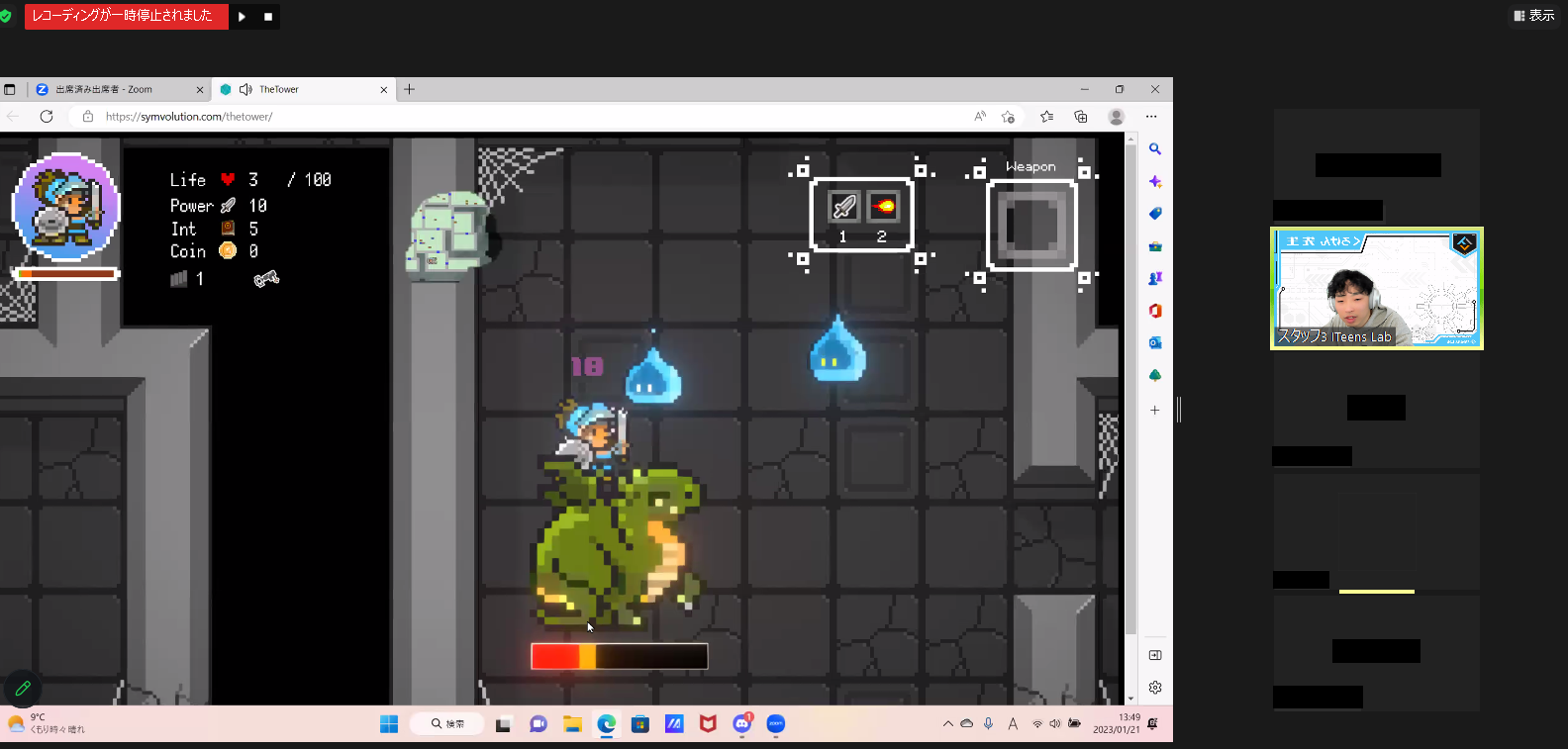
Task: Open Edge sidebar Discover sparkle icon
Action: tap(1155, 182)
